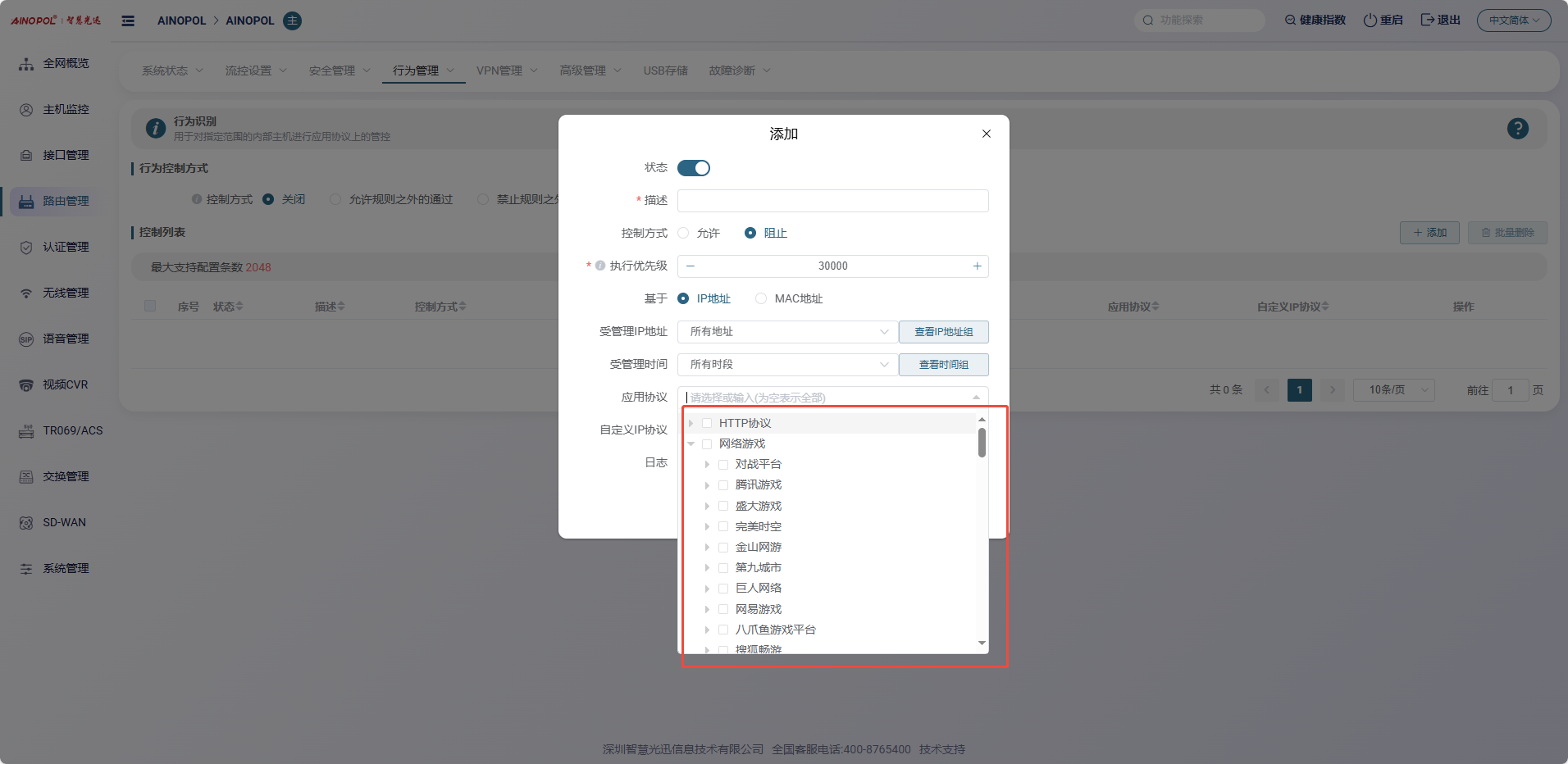Open the help question mark icon
Screen dimensions: 1568x764
(x=1517, y=129)
